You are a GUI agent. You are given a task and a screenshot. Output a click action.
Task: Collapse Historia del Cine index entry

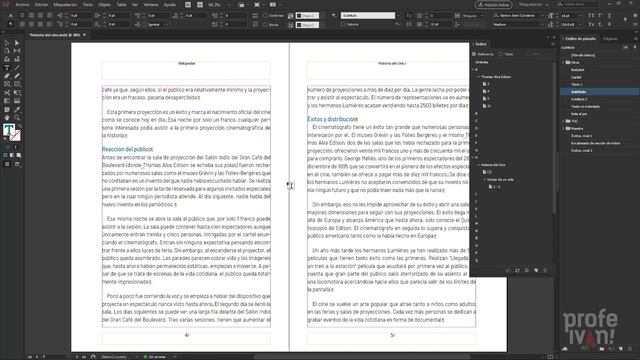point(478,165)
